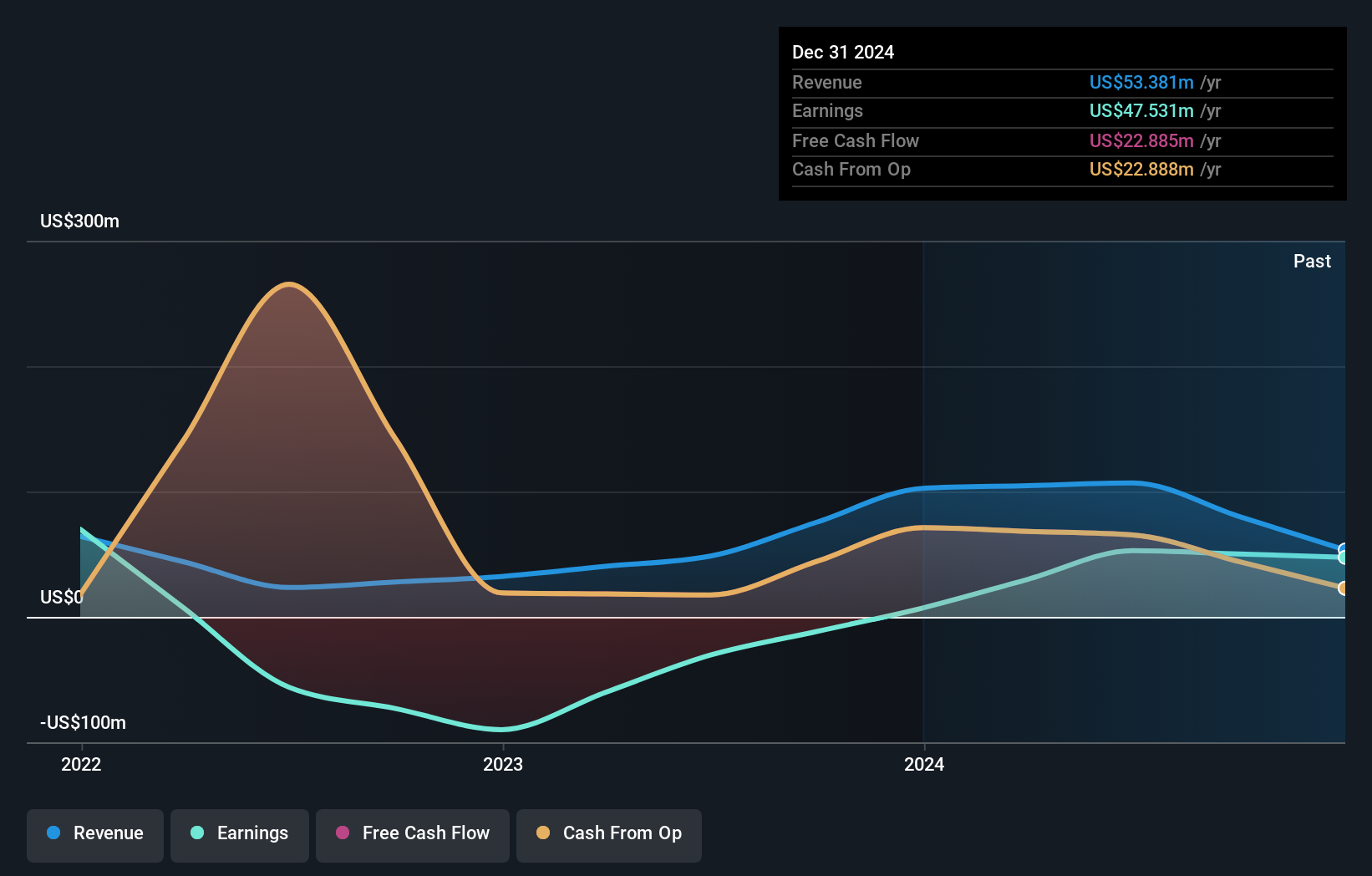Click the -US$100m axis label
Image resolution: width=1372 pixels, height=876 pixels.
coord(84,723)
